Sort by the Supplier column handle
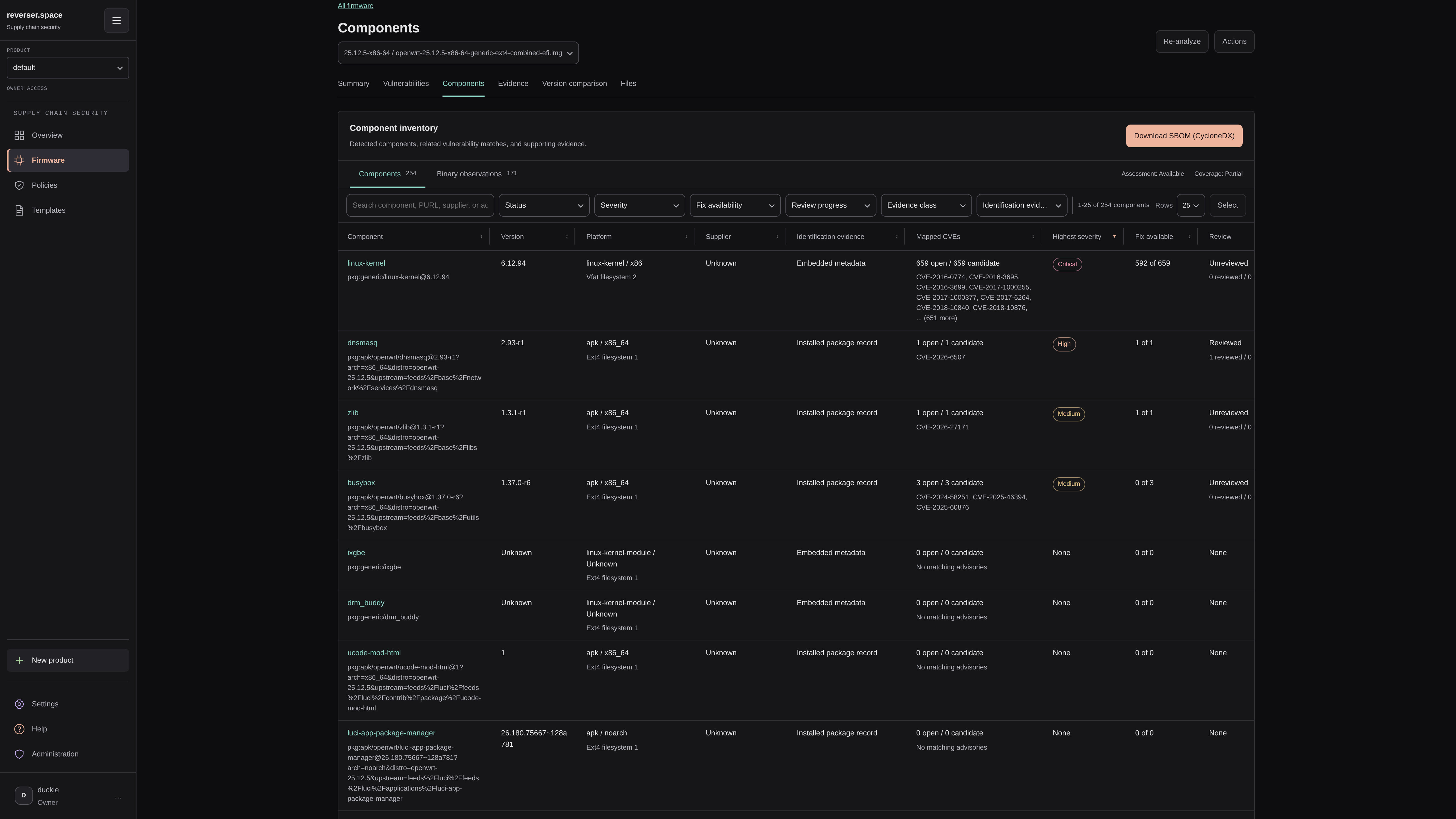1456x819 pixels. (x=777, y=237)
